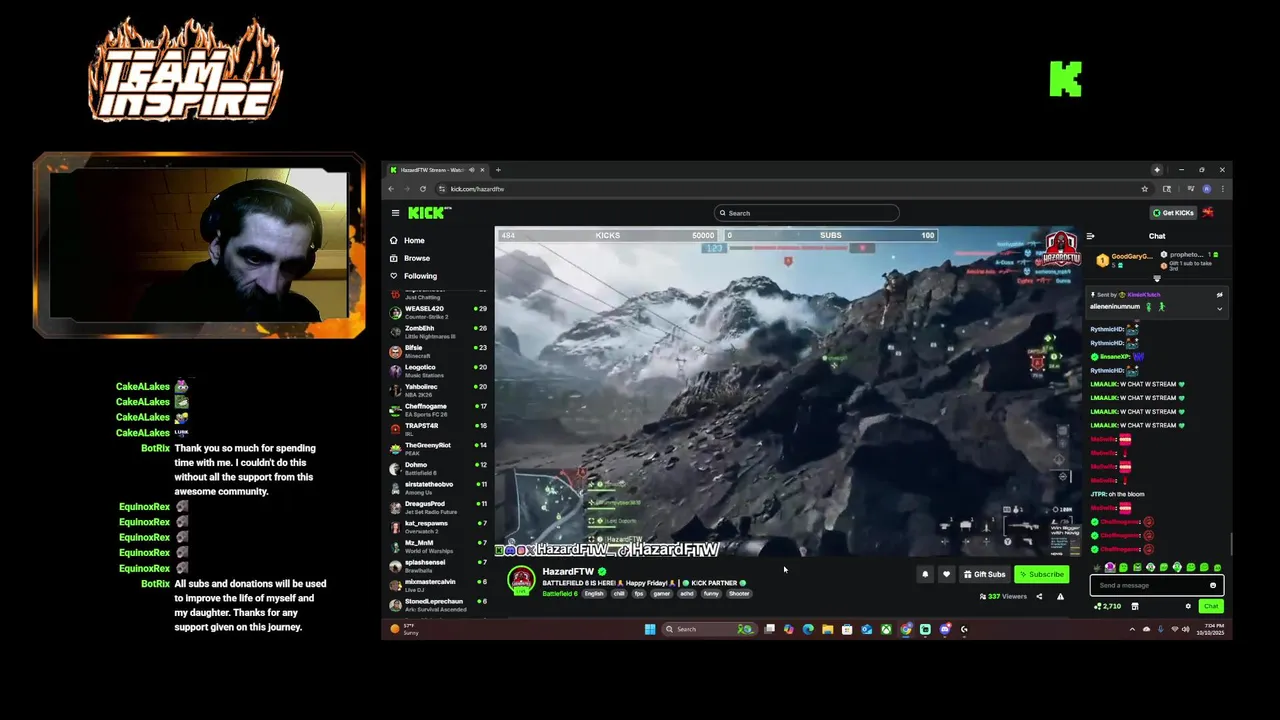1280x720 pixels.
Task: Open Leogolico channel in sidebar
Action: coord(438,371)
